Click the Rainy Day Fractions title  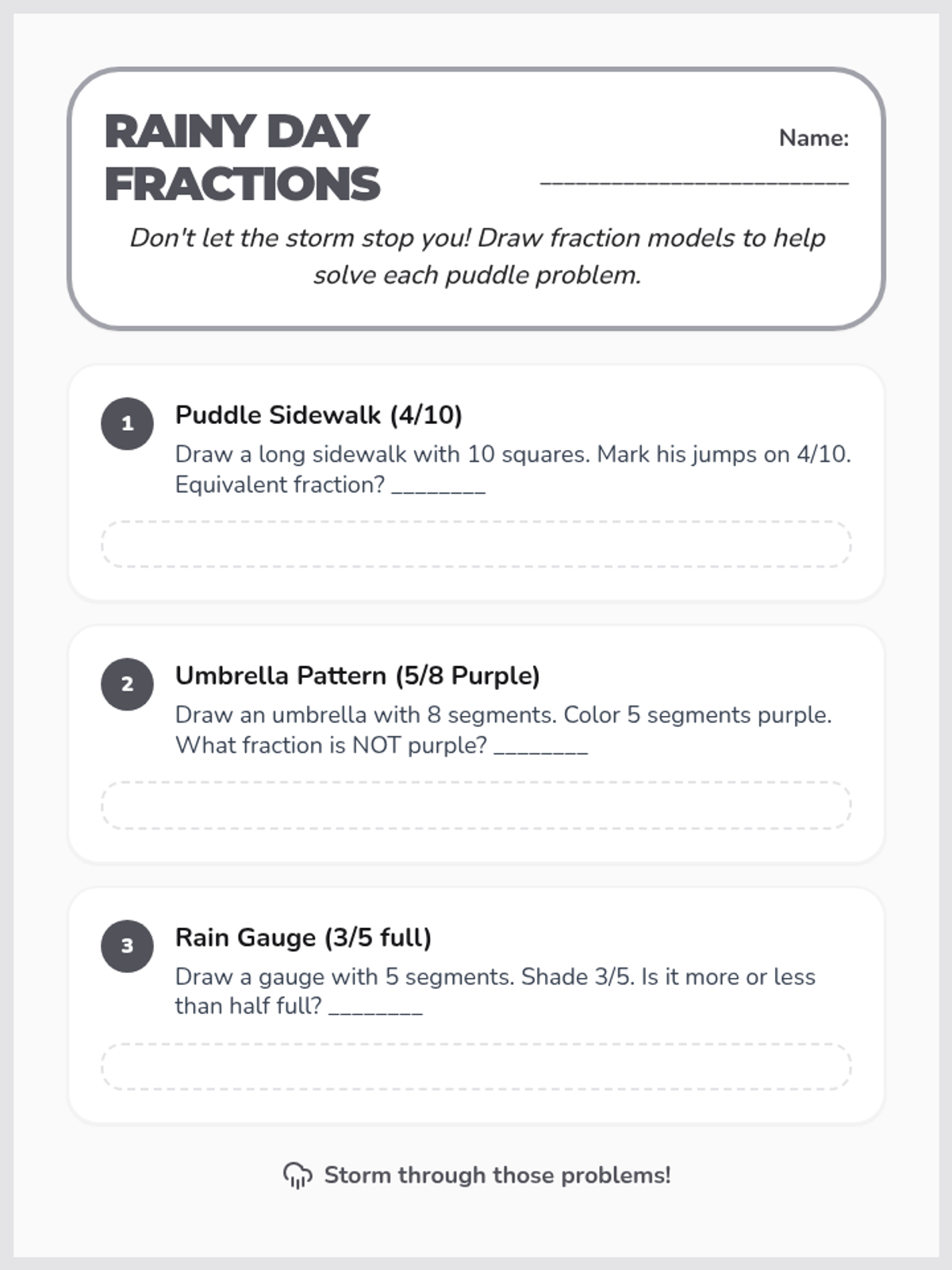click(x=242, y=157)
